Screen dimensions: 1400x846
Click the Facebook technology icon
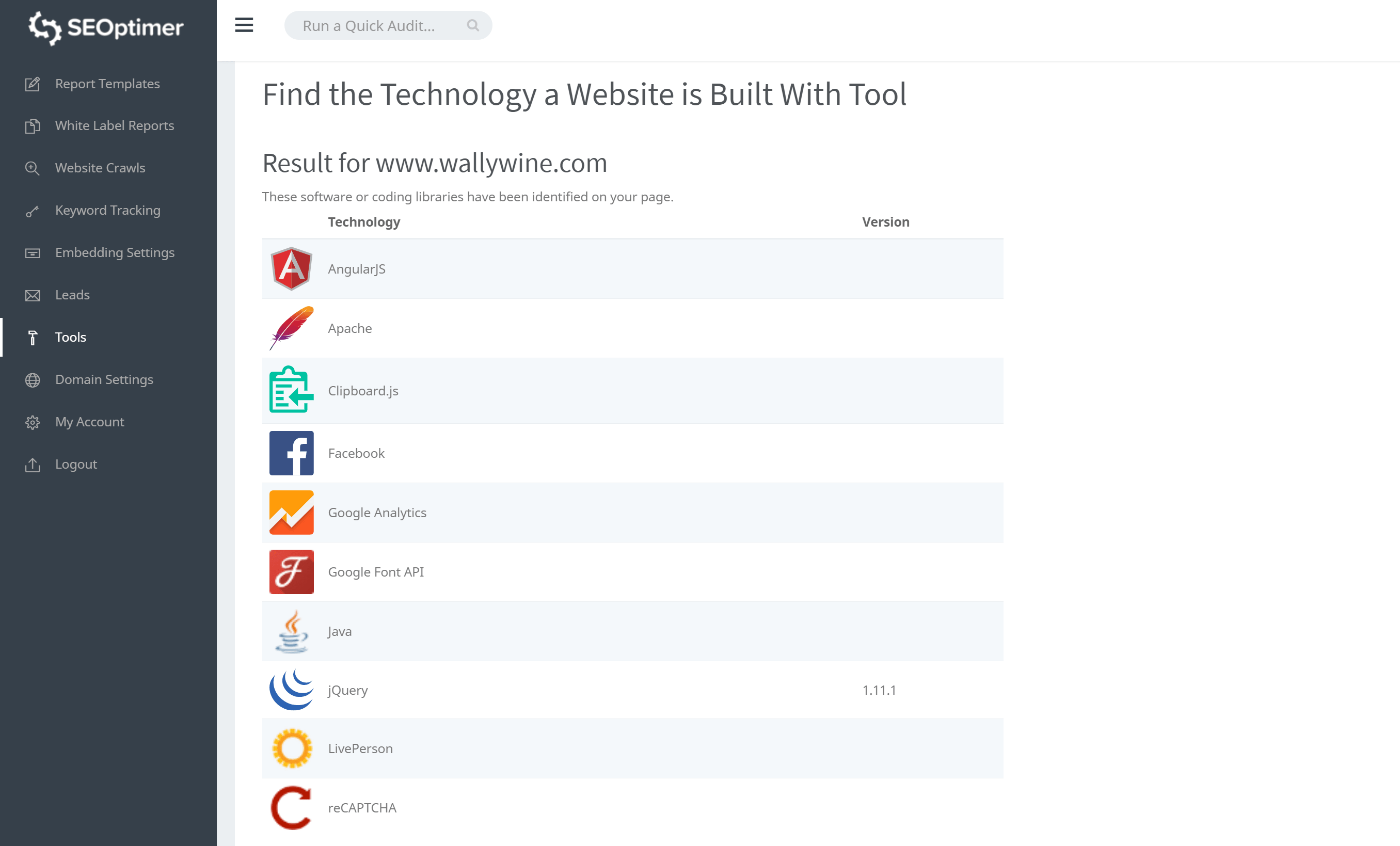291,452
